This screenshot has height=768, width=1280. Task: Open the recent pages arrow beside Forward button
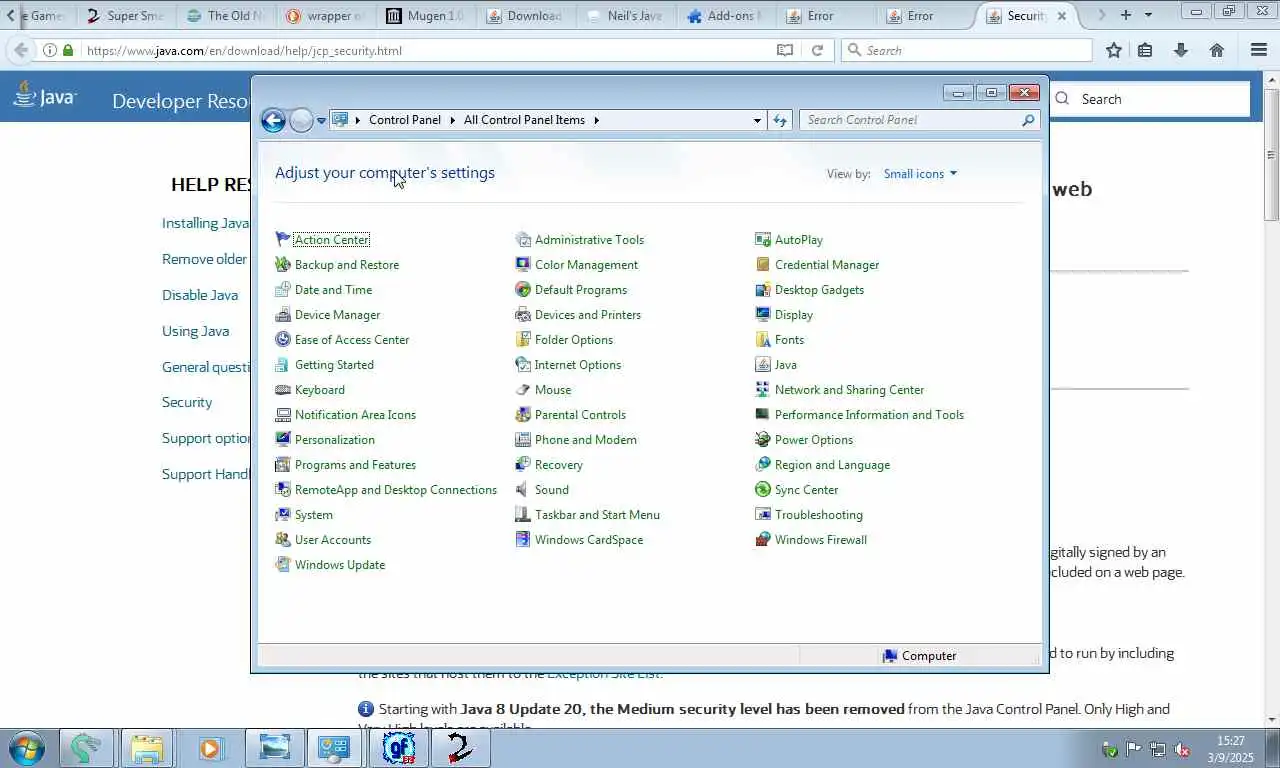click(321, 120)
